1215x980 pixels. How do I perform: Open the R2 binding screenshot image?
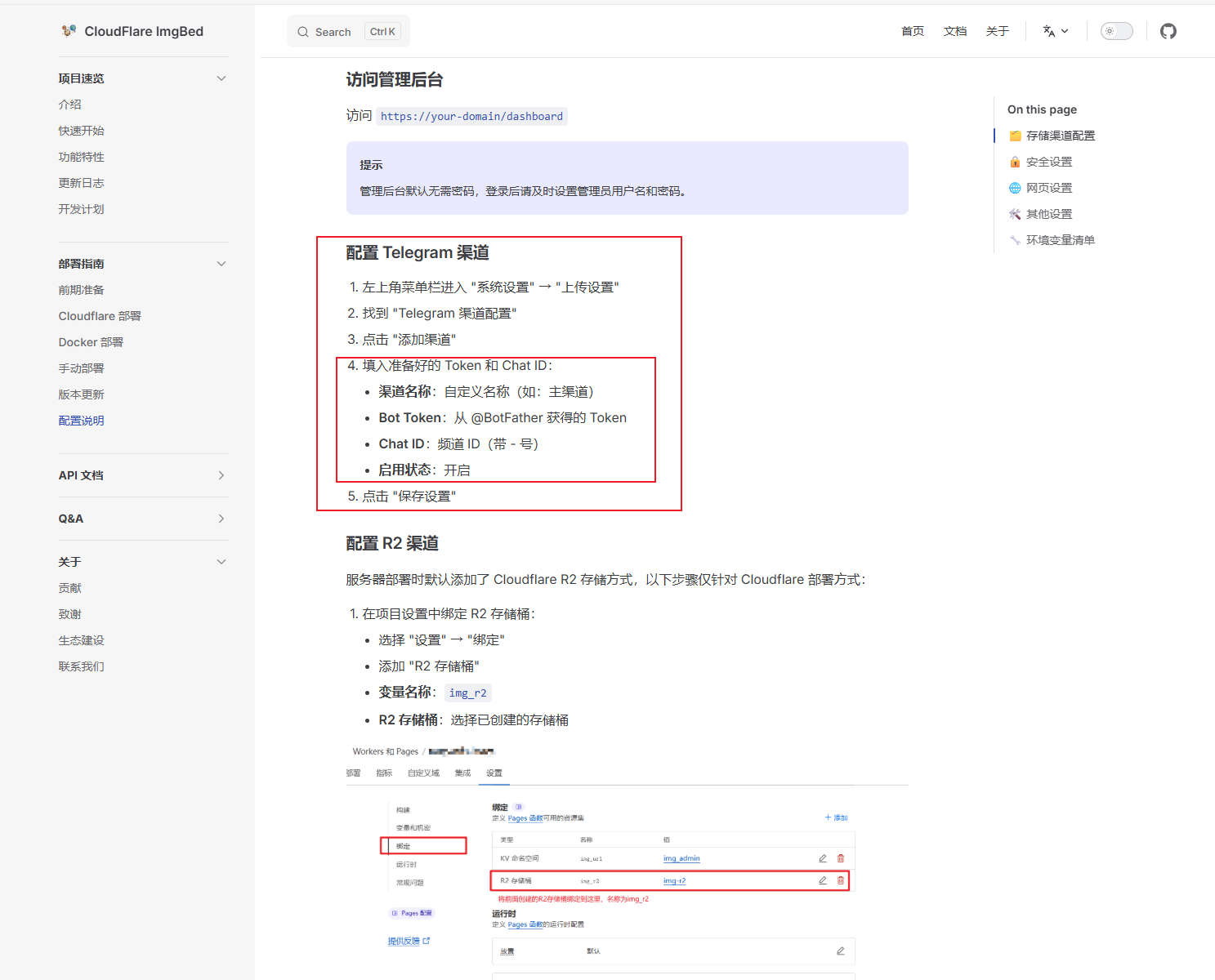(x=628, y=860)
